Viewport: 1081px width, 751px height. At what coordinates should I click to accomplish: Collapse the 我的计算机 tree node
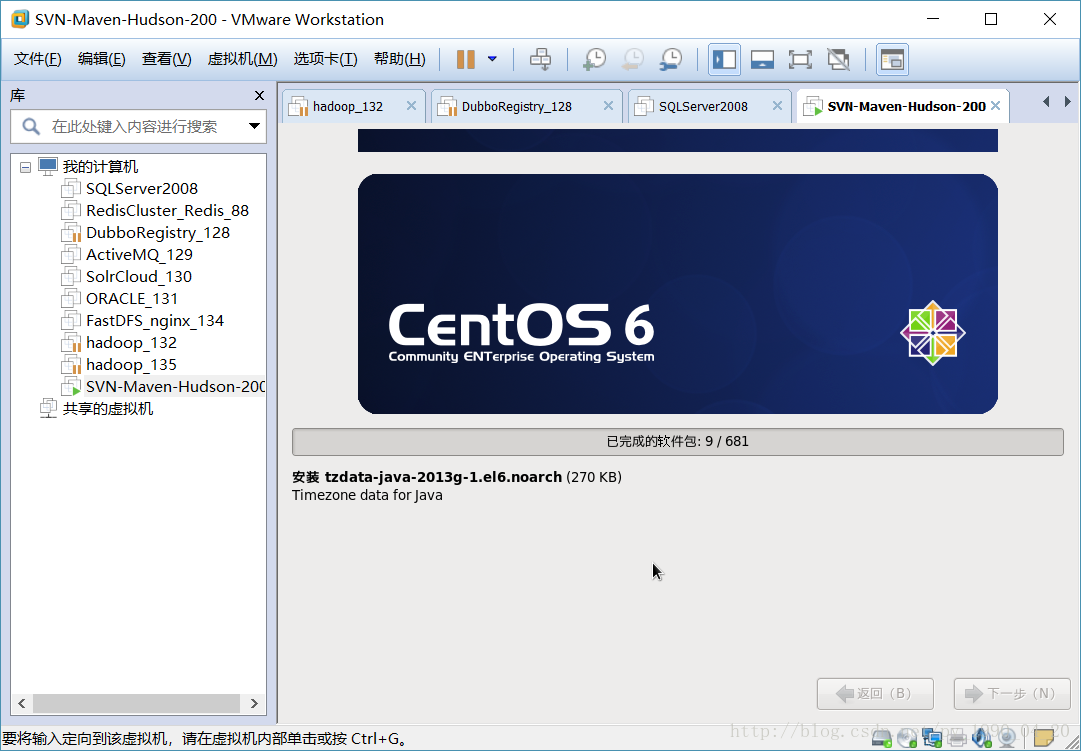pyautogui.click(x=26, y=167)
